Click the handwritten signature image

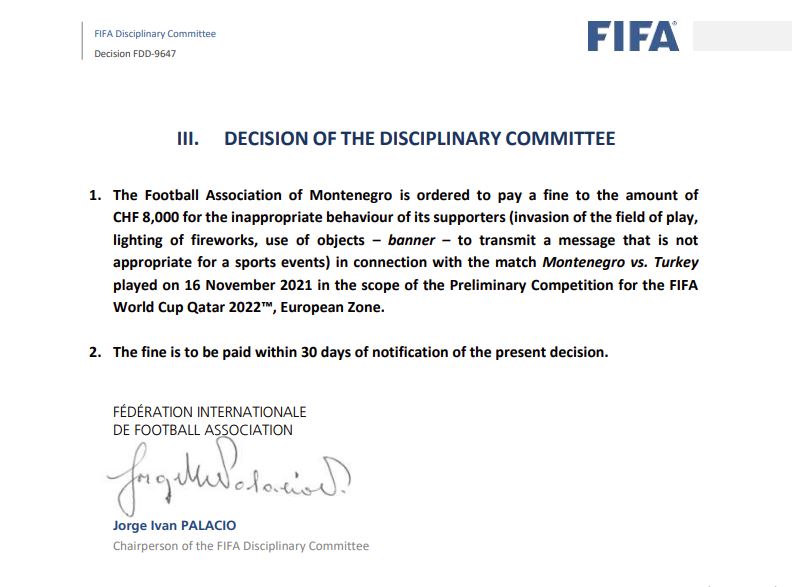(226, 480)
